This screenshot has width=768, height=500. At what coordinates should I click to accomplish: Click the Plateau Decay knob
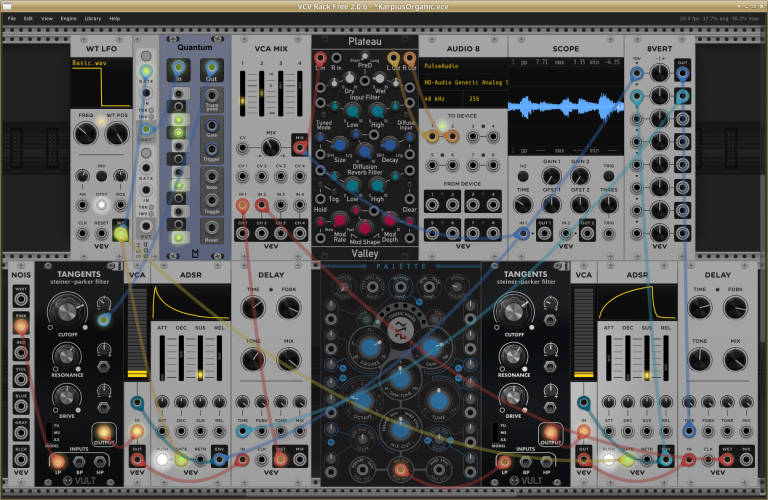389,144
